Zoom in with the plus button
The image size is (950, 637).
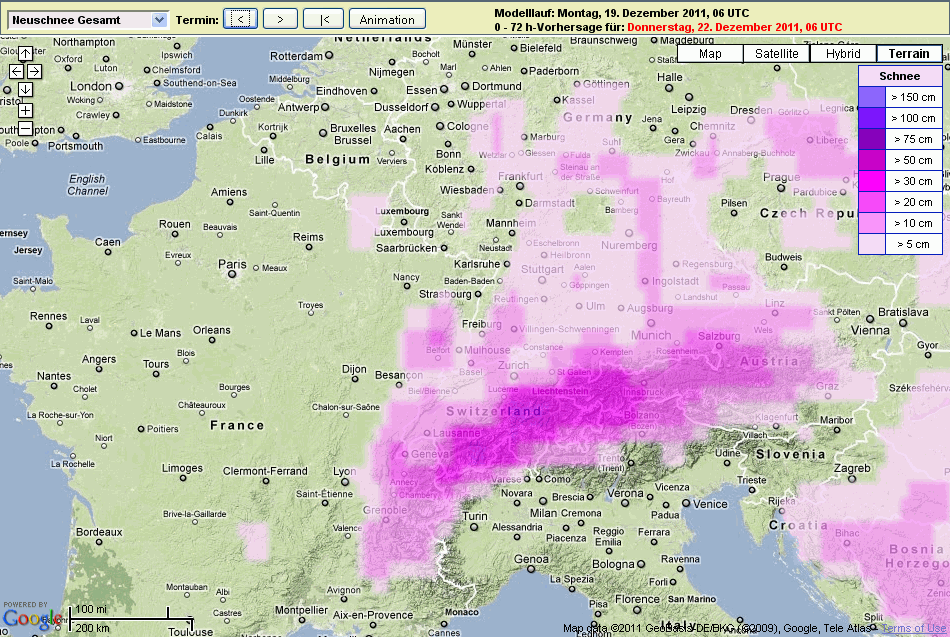click(25, 110)
